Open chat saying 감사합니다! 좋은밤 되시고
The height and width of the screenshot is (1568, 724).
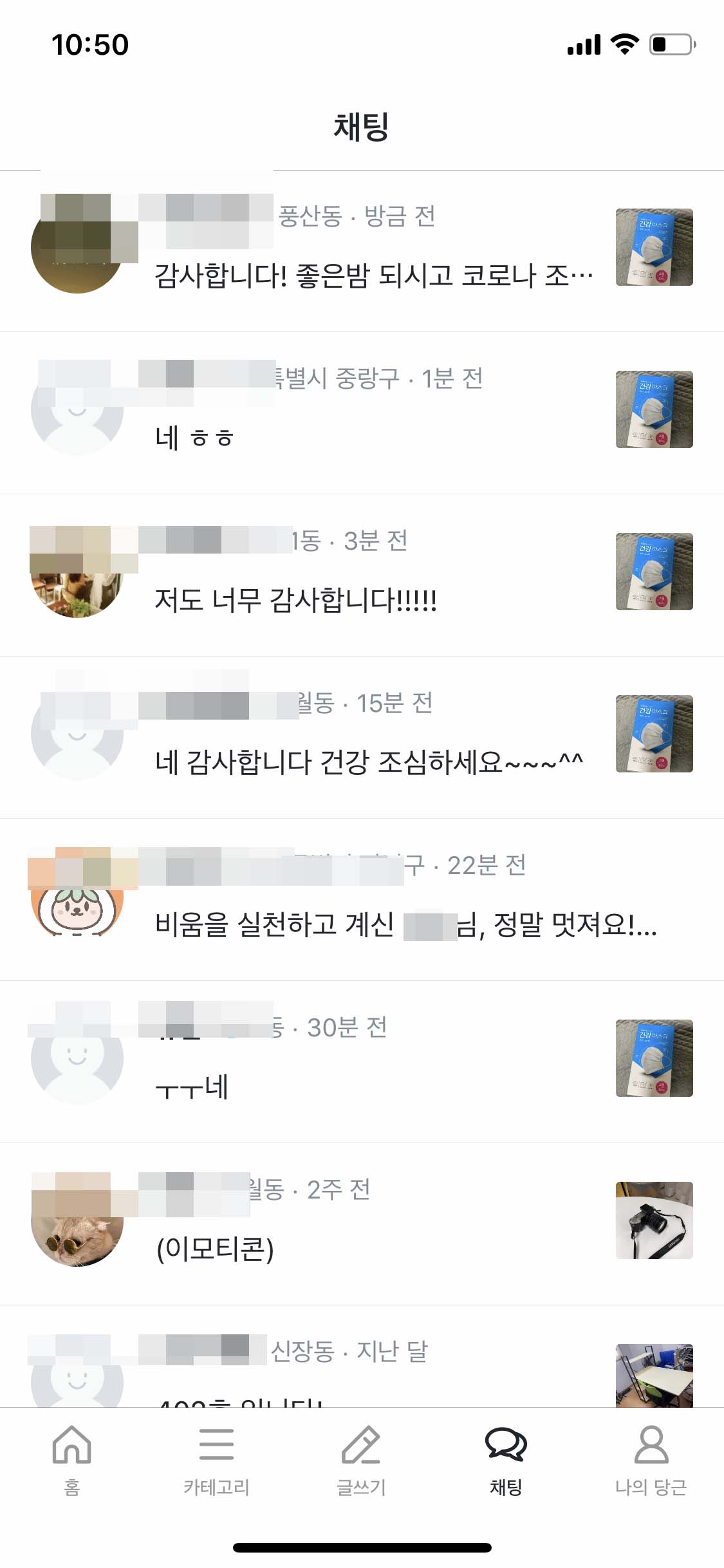pos(362,251)
